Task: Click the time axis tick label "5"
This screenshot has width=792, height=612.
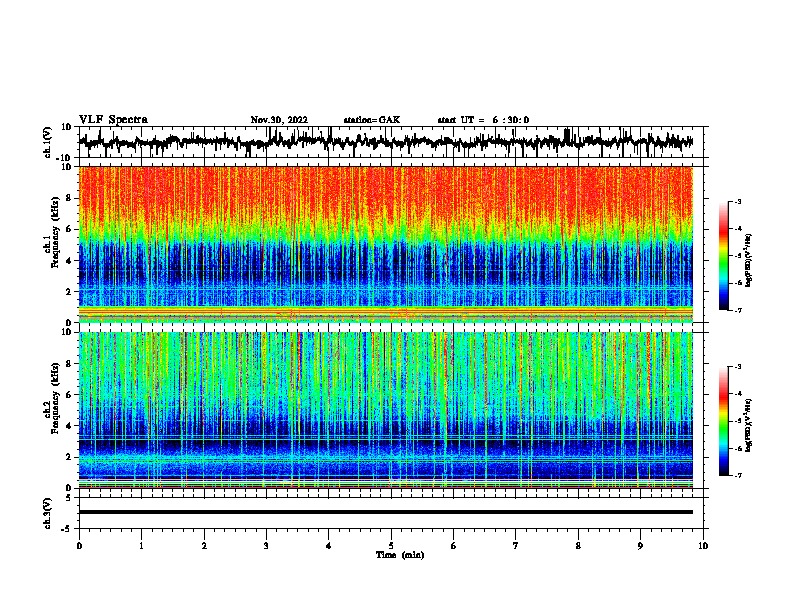Action: tap(391, 546)
